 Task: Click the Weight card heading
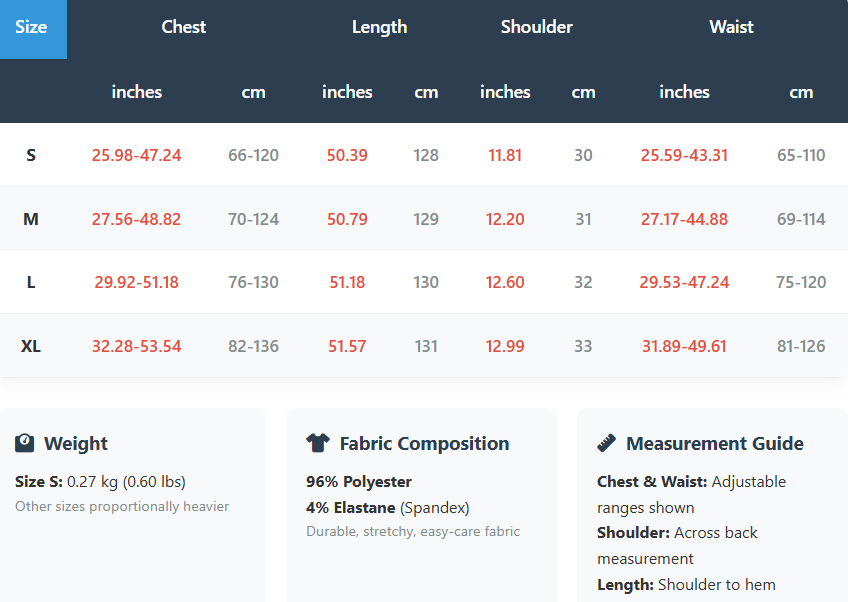tap(76, 443)
